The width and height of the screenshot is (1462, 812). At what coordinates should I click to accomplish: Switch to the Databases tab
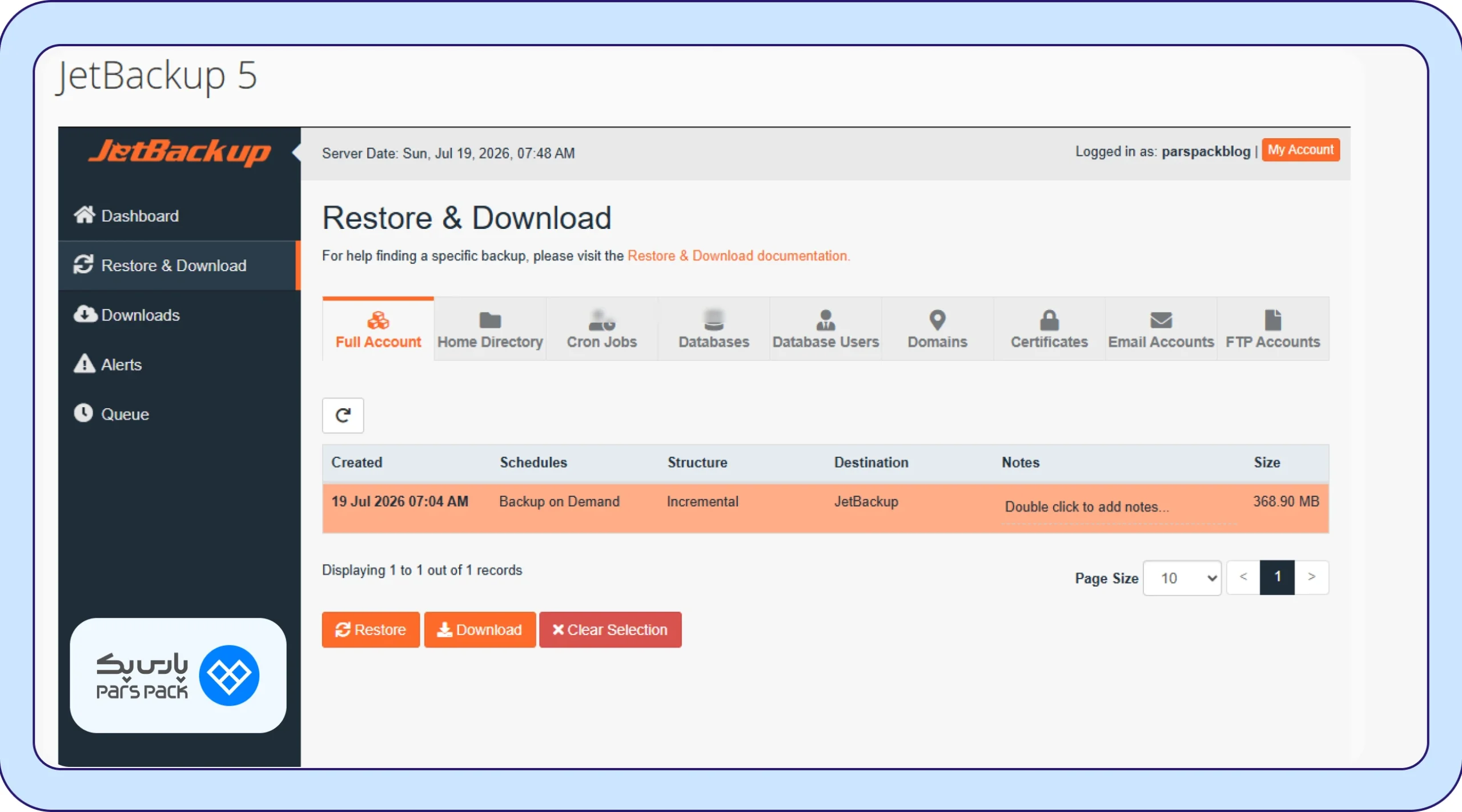pyautogui.click(x=714, y=329)
